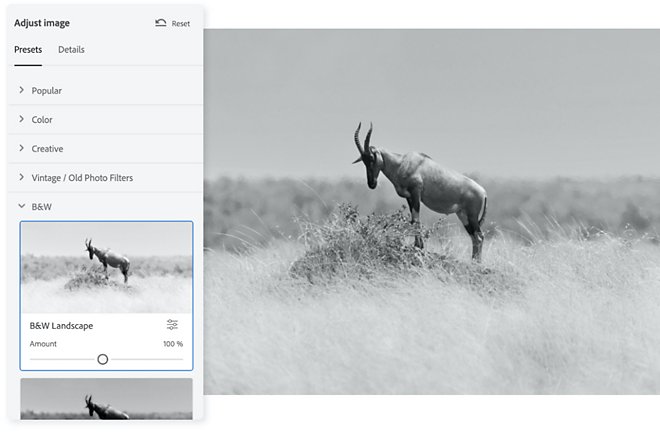Viewport: 660px width, 432px height.
Task: Collapse the B&W presets group
Action: tap(105, 207)
